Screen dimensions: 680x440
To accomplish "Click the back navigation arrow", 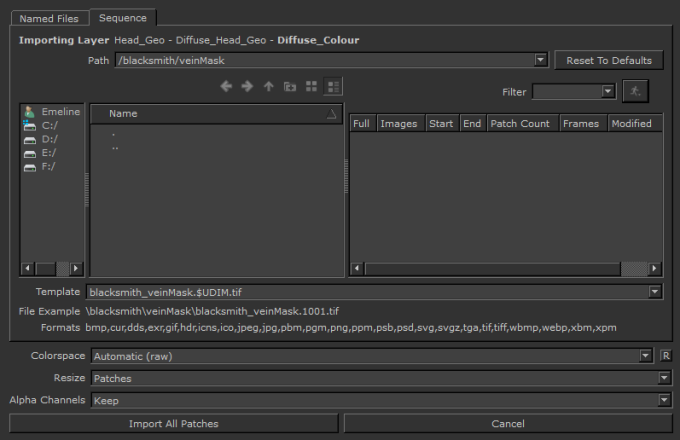I will (x=226, y=87).
